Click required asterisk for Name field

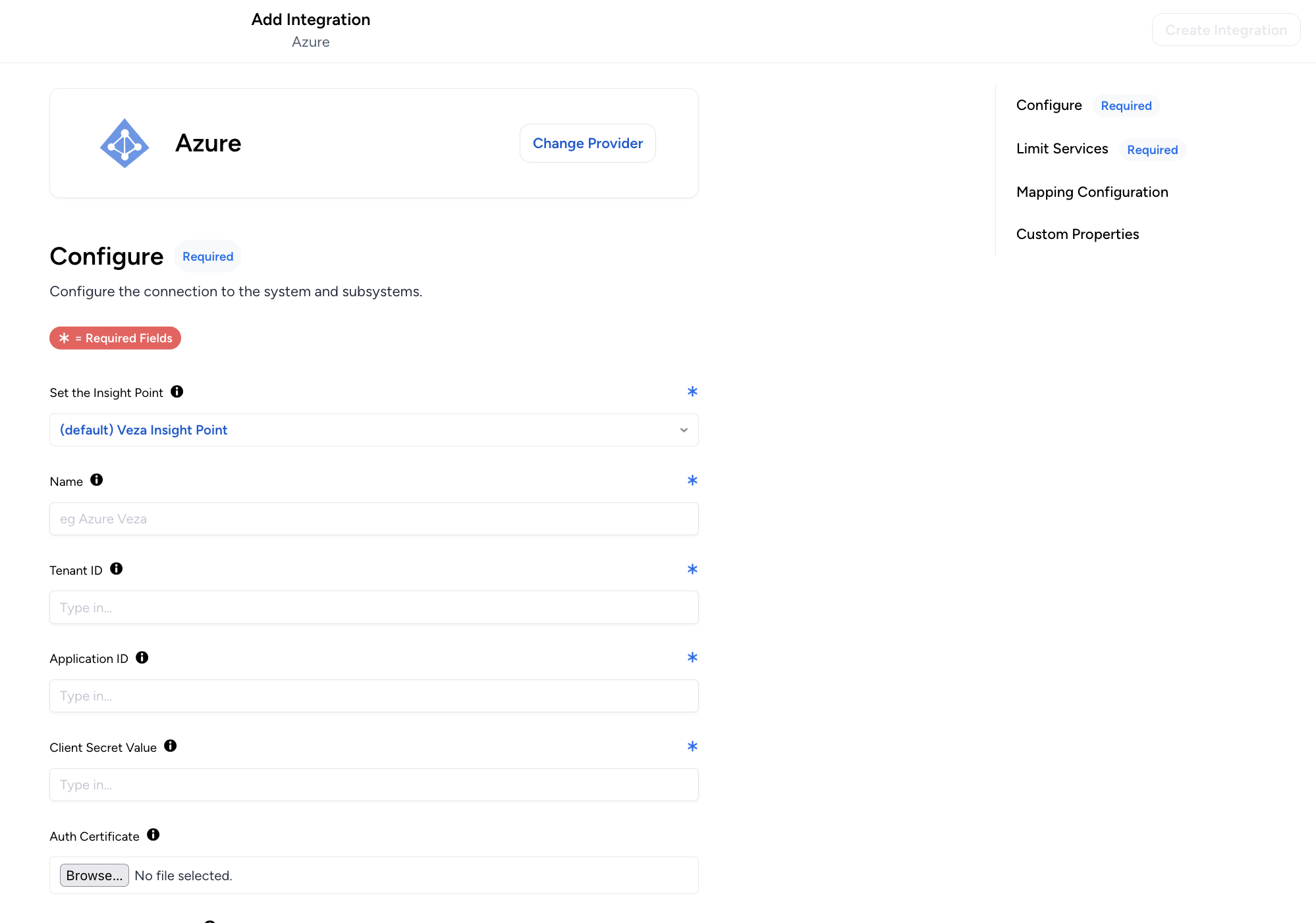tap(692, 481)
